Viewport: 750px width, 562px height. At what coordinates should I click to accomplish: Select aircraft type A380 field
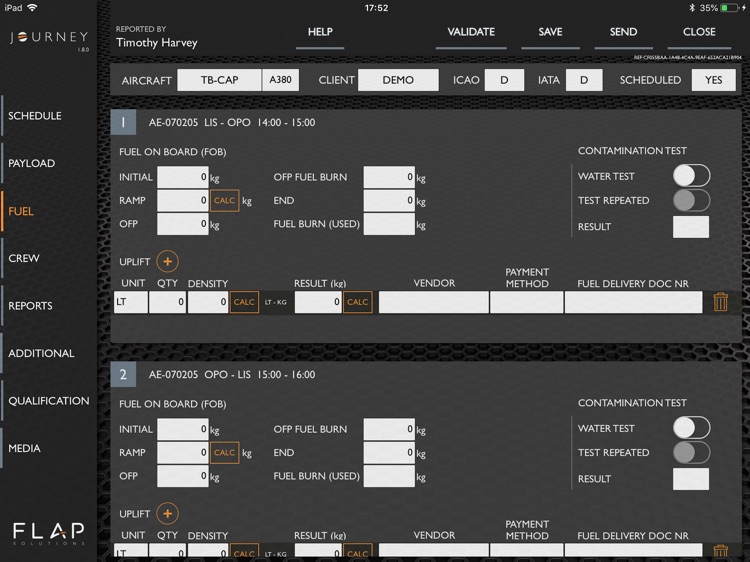tap(280, 80)
